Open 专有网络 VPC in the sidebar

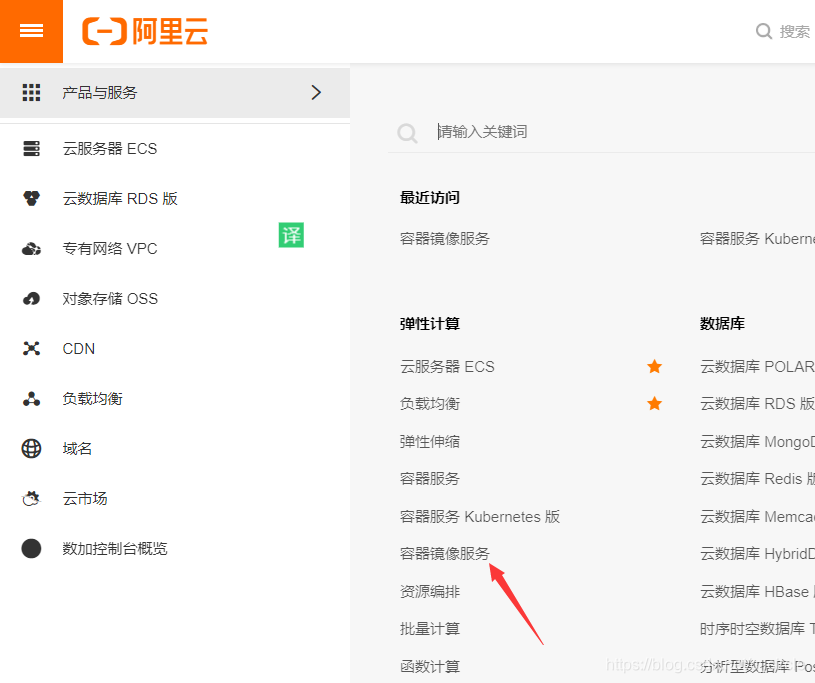click(110, 249)
